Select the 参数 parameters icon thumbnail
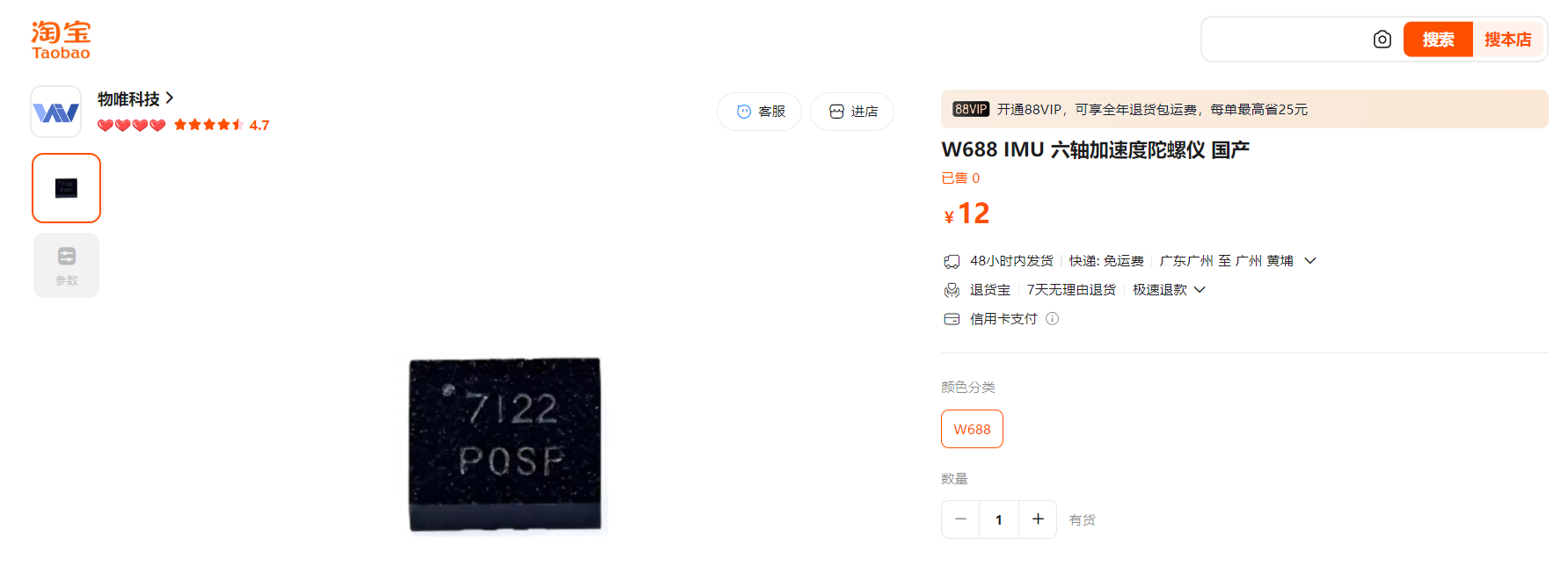The image size is (1568, 566). [x=67, y=265]
